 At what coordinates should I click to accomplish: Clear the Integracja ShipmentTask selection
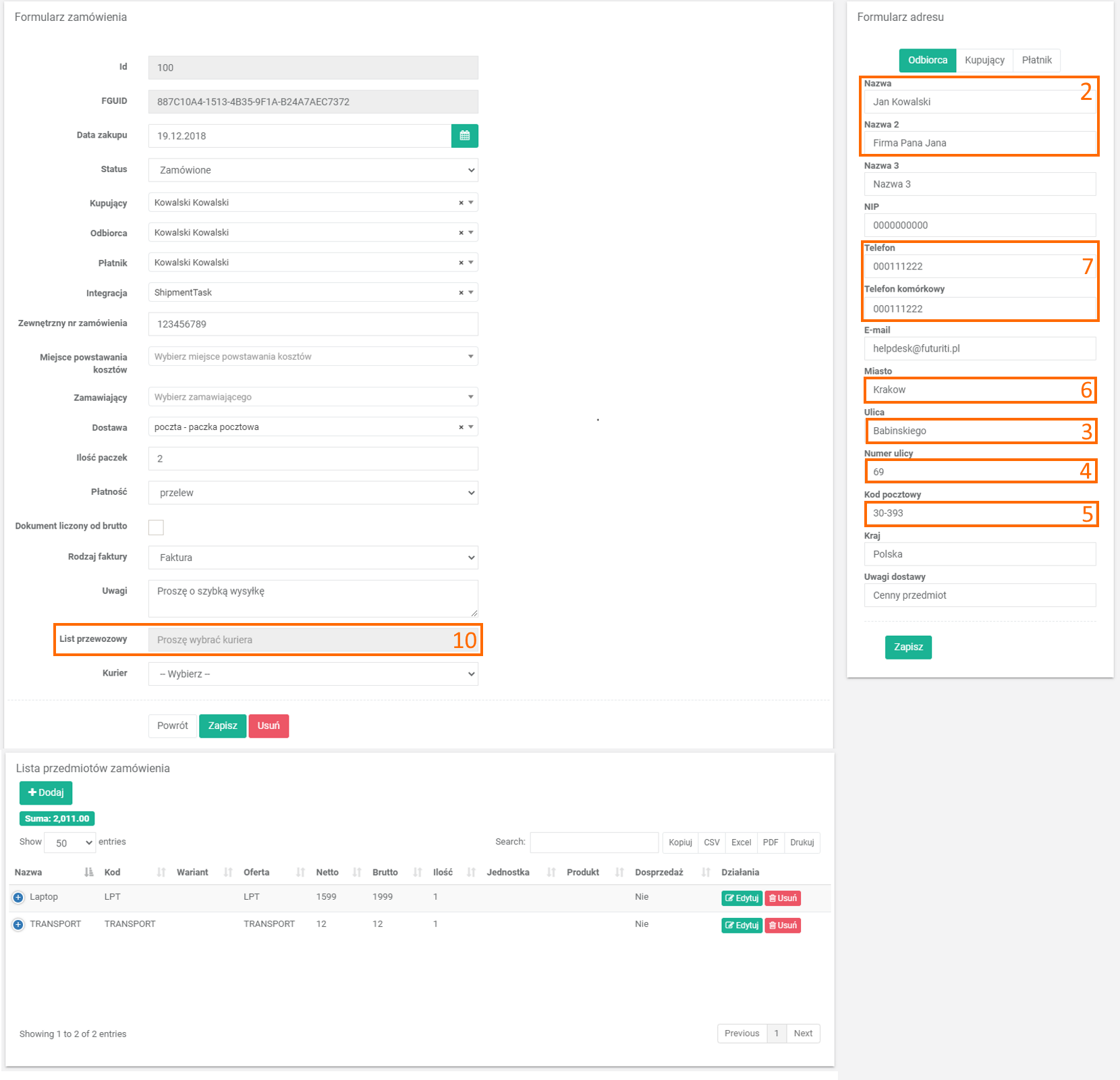(x=461, y=292)
